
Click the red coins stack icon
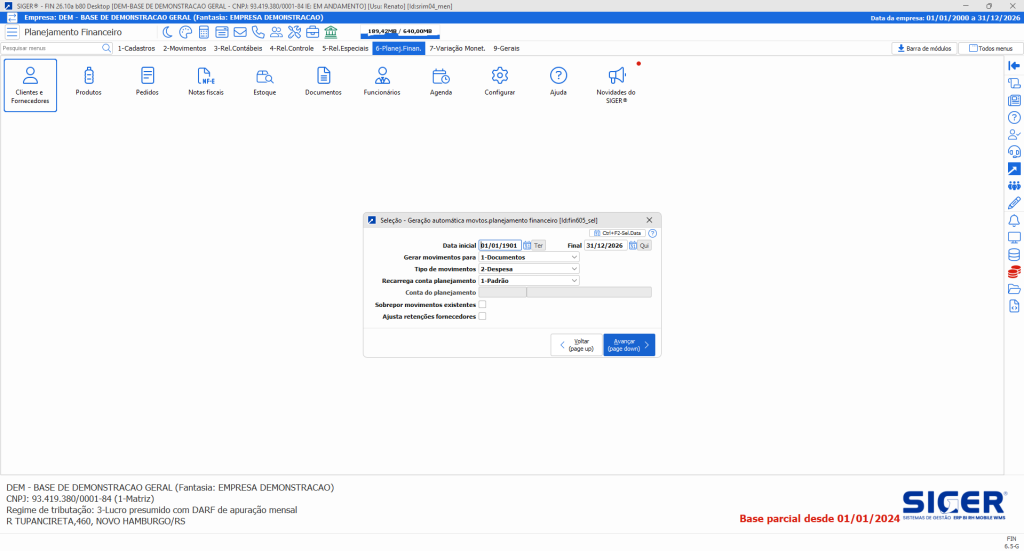pyautogui.click(x=1014, y=272)
